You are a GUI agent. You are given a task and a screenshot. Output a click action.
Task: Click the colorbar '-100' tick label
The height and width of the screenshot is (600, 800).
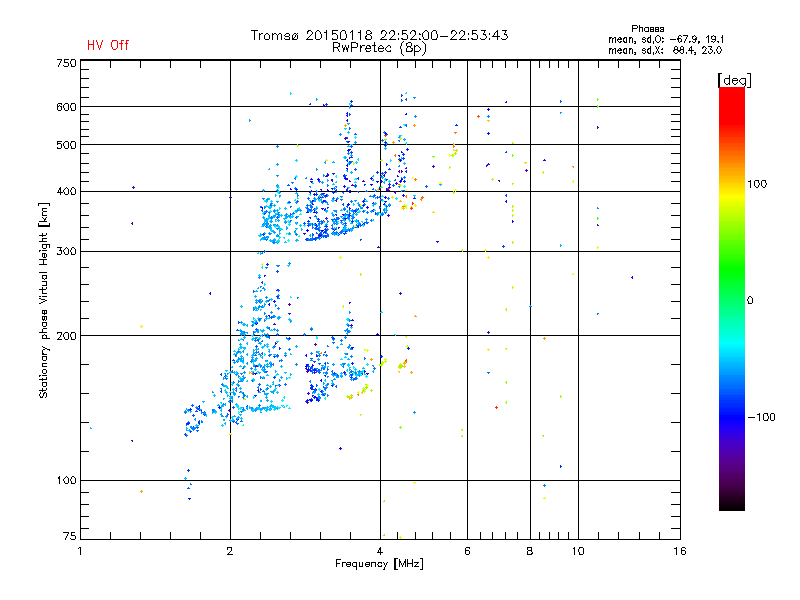[761, 417]
